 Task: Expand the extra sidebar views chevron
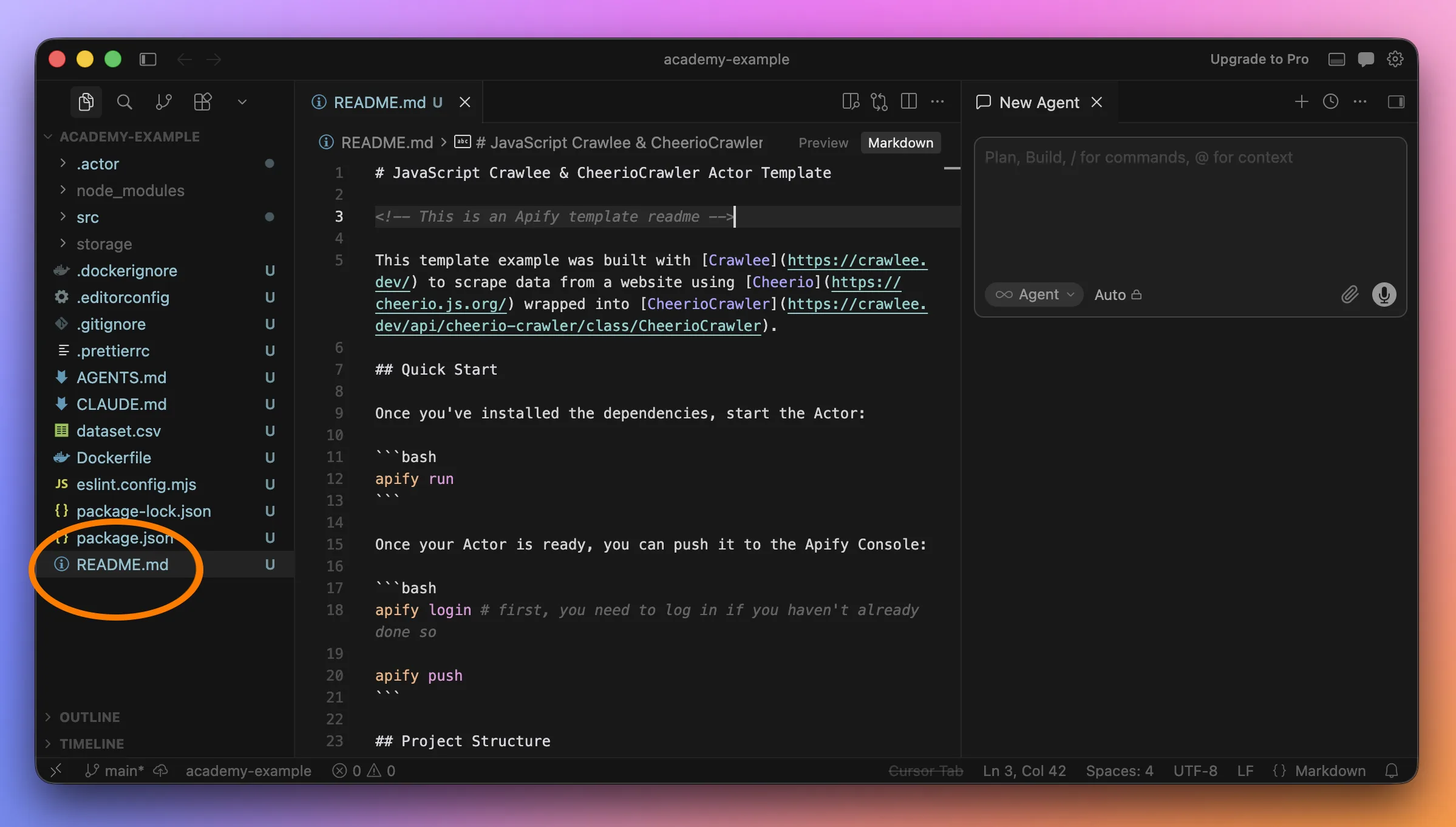click(242, 102)
